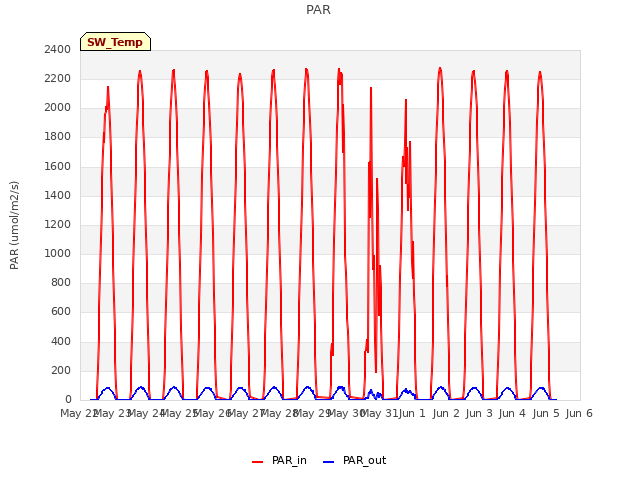Click the 2200 y-axis tick label
640x480 pixels.
(x=58, y=78)
